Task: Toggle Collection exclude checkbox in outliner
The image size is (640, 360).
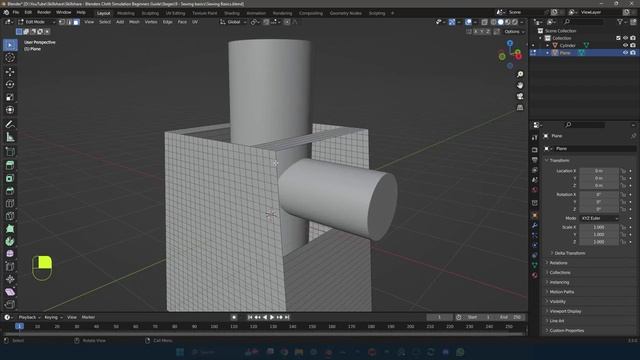Action: click(x=618, y=38)
